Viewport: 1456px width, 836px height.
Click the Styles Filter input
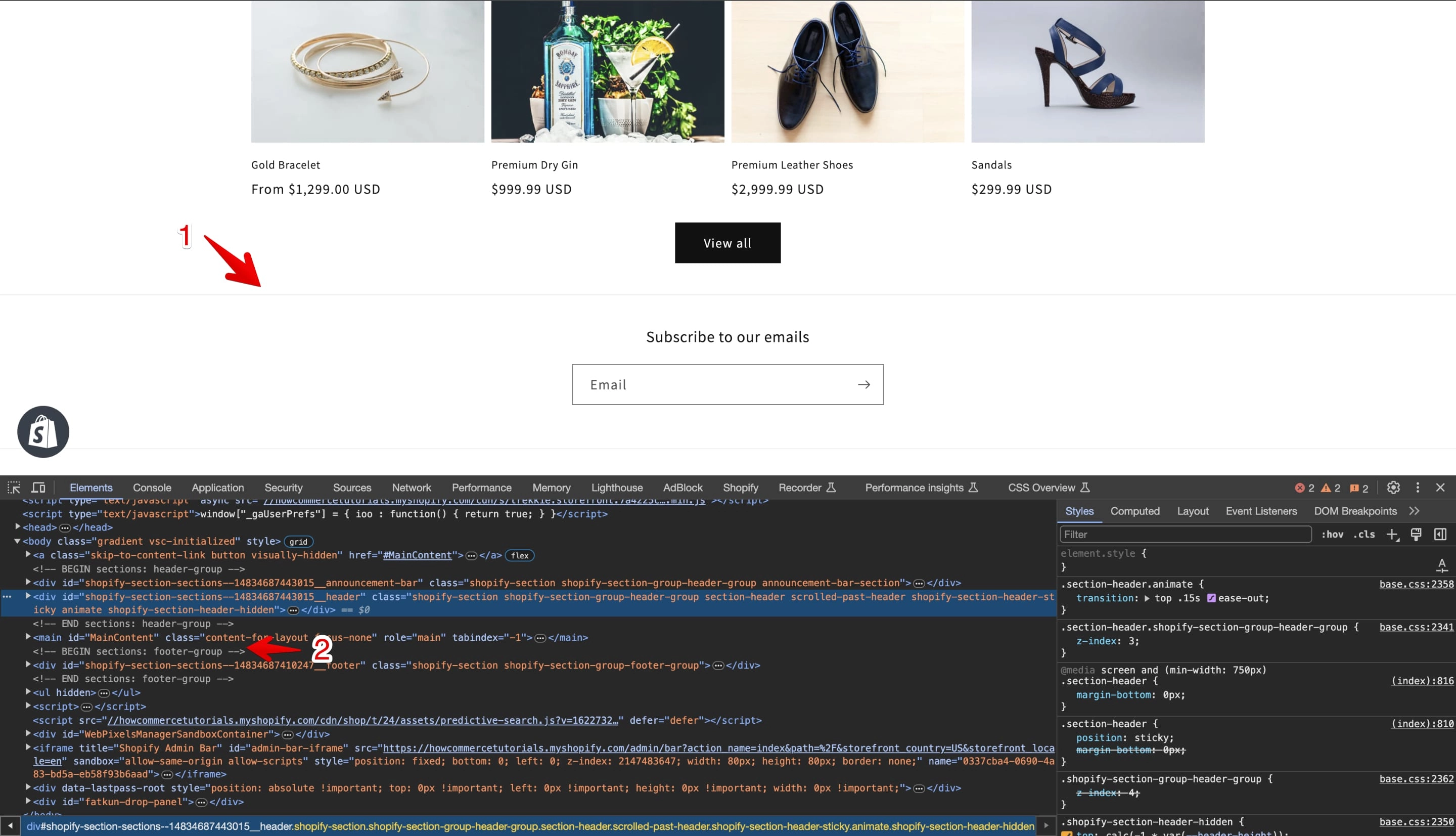[1185, 535]
